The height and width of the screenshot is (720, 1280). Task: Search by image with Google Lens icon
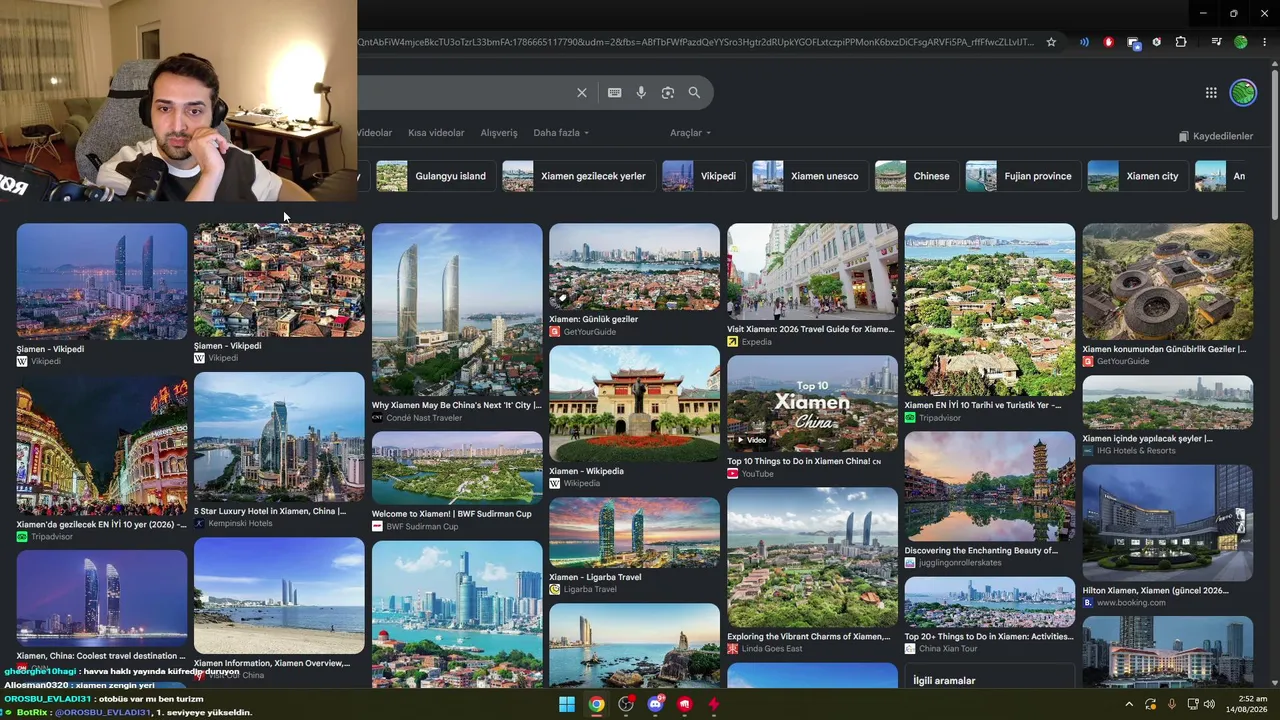point(668,93)
